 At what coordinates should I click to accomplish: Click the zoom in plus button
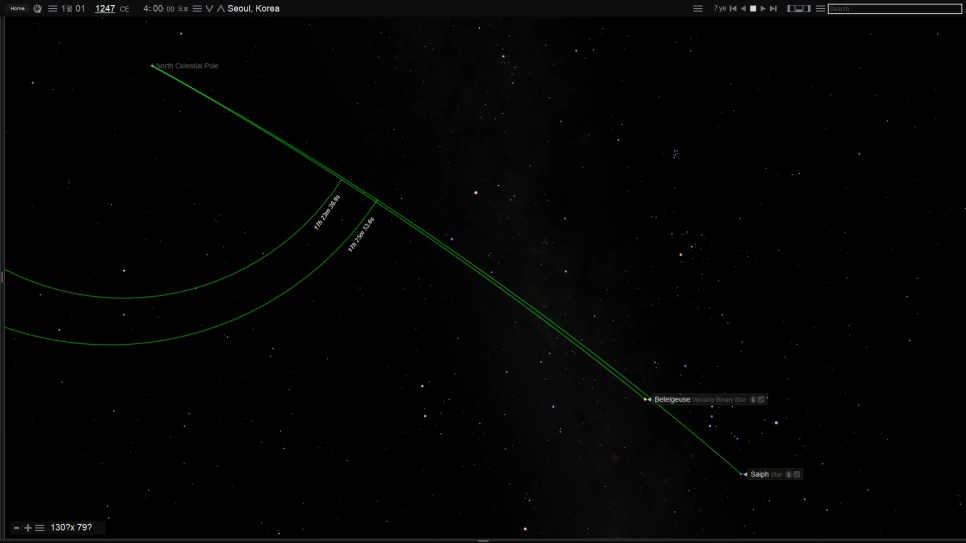tap(28, 528)
